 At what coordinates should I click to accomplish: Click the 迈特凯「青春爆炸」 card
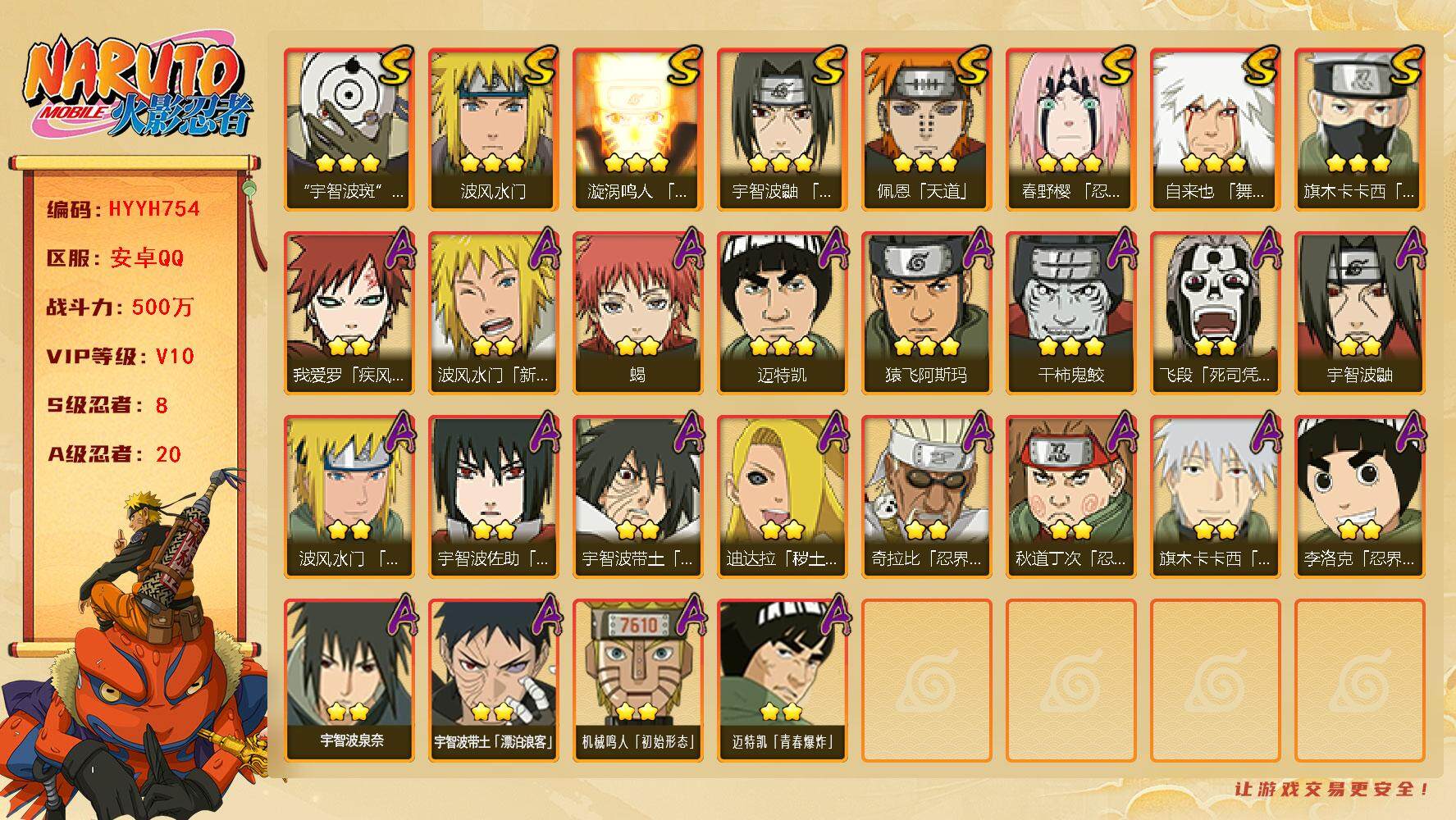(x=782, y=681)
